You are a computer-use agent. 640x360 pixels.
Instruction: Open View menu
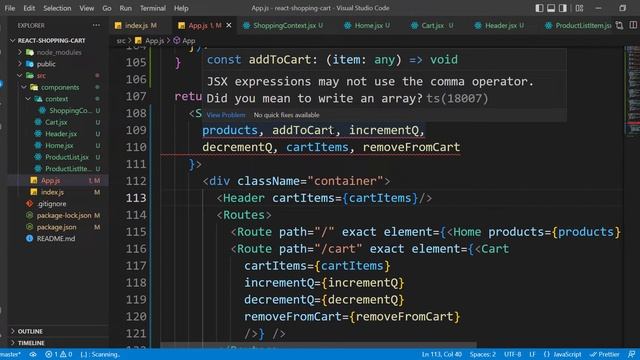click(87, 8)
